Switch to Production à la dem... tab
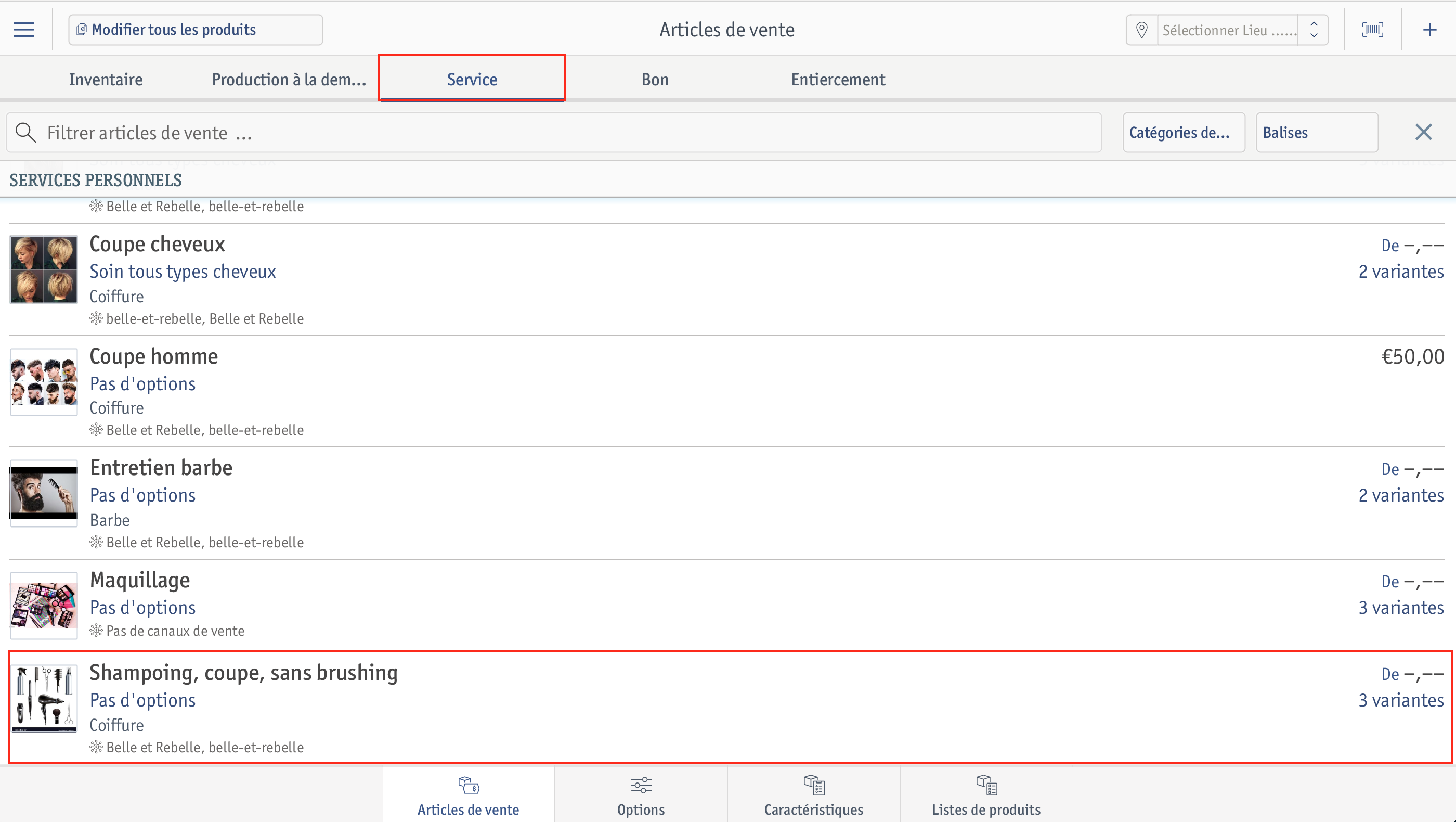1456x822 pixels. 289,79
